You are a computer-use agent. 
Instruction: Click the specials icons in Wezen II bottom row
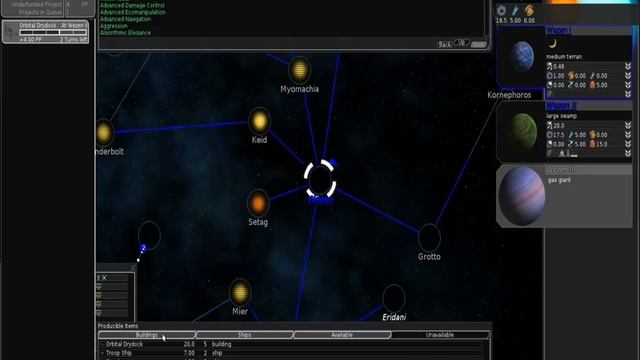tap(563, 153)
